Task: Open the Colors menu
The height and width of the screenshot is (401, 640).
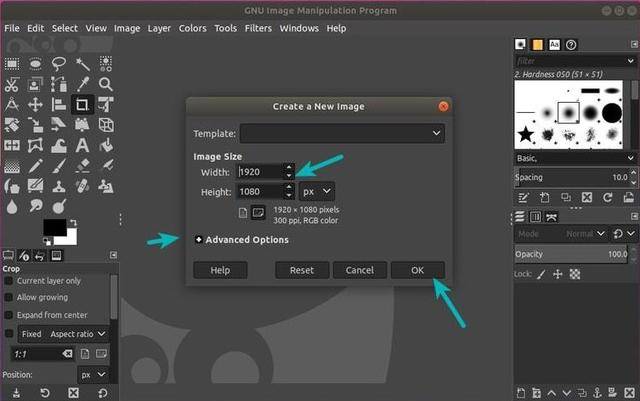Action: (x=192, y=28)
